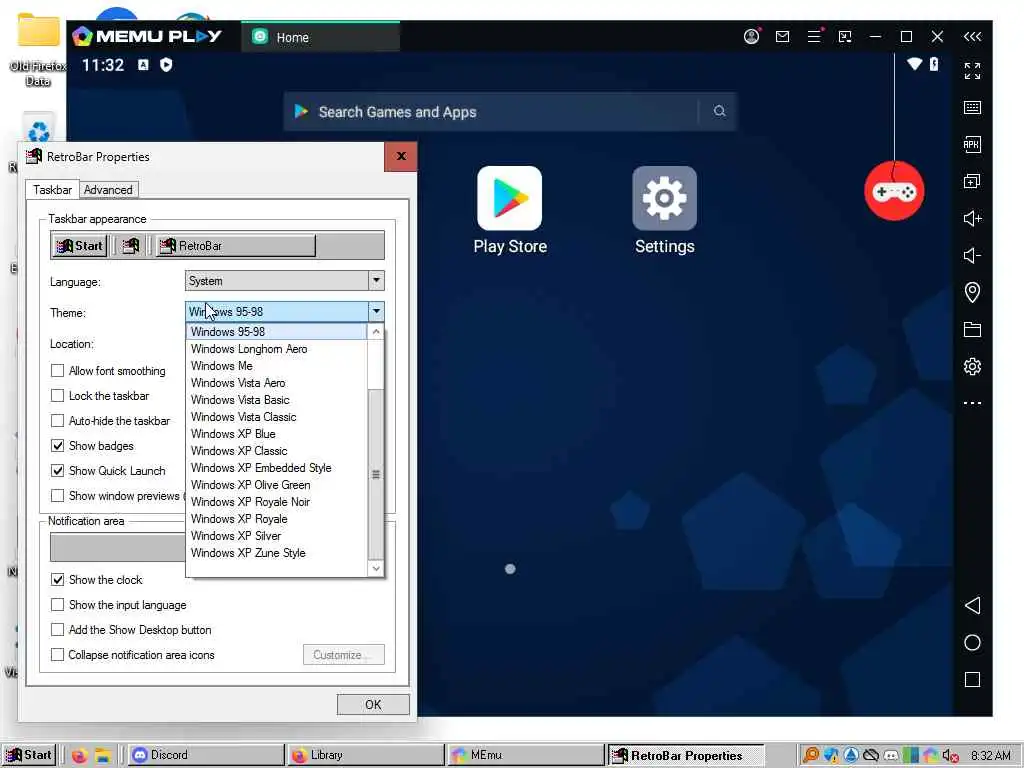
Task: Close the RetroBar Properties dialog
Action: click(x=401, y=156)
